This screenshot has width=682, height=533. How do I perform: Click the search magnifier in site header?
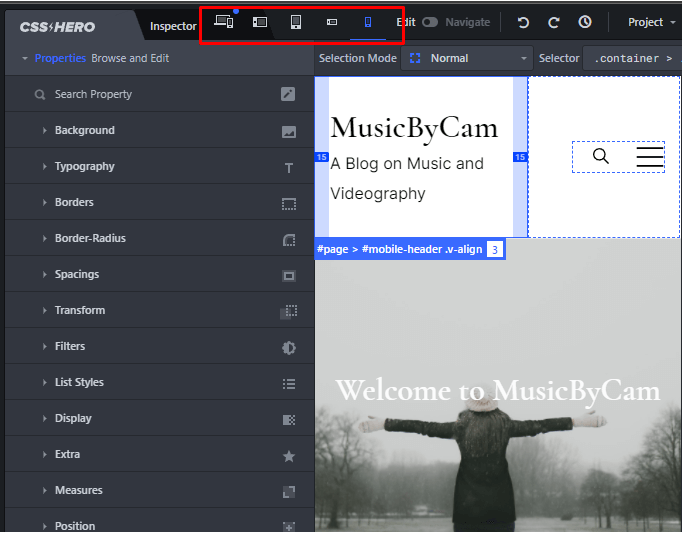pyautogui.click(x=600, y=156)
